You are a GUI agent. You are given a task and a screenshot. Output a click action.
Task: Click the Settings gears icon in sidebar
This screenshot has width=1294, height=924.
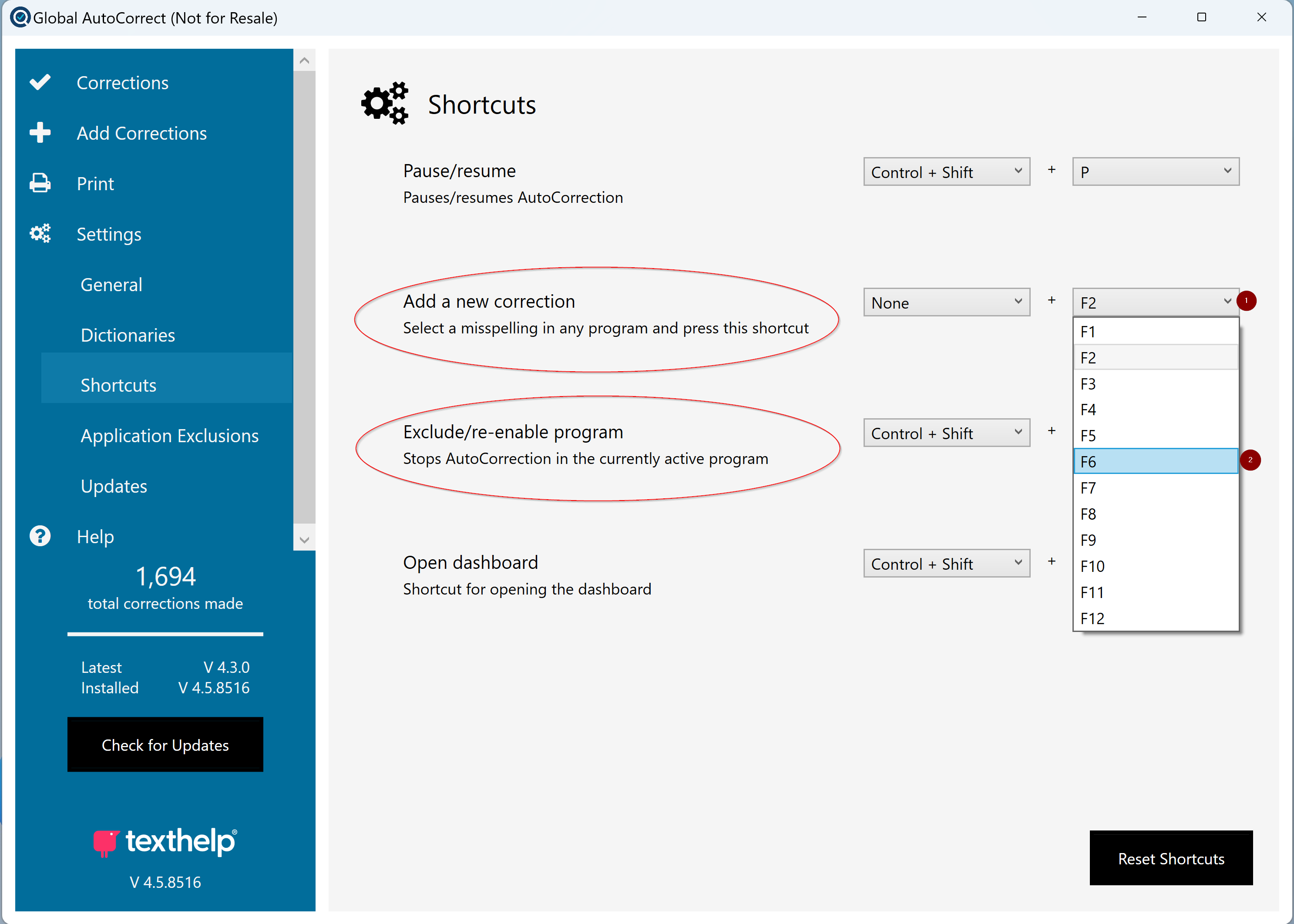40,233
